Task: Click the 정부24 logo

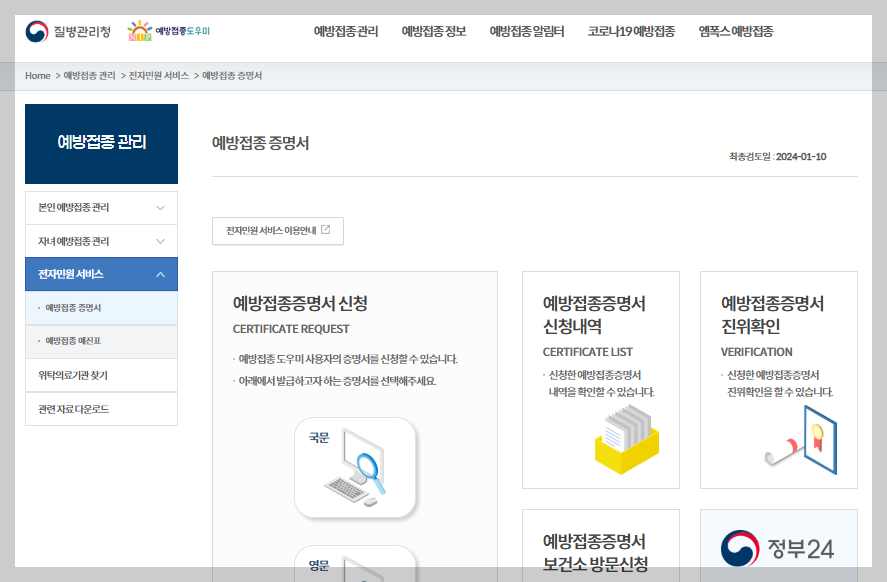Action: (x=779, y=548)
